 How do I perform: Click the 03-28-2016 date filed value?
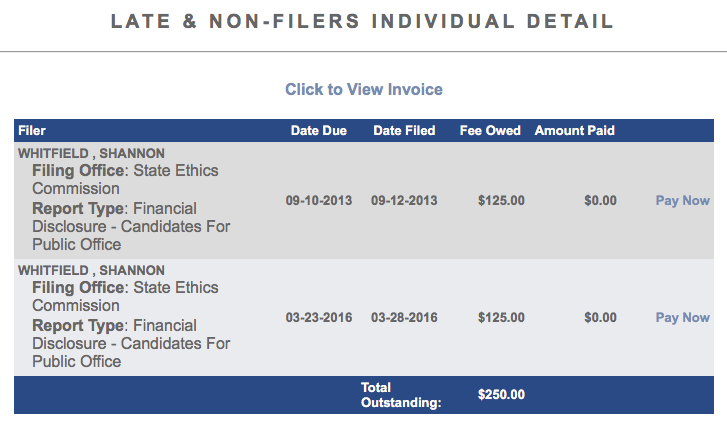click(404, 317)
